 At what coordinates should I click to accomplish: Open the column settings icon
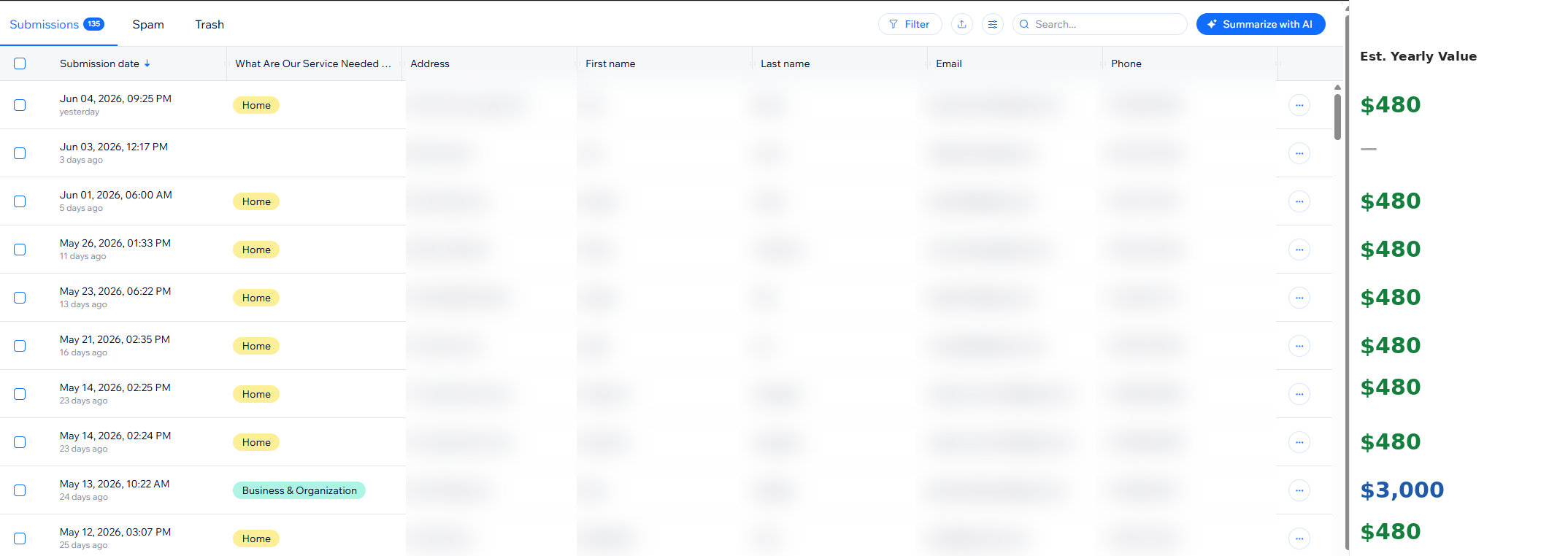(x=993, y=24)
